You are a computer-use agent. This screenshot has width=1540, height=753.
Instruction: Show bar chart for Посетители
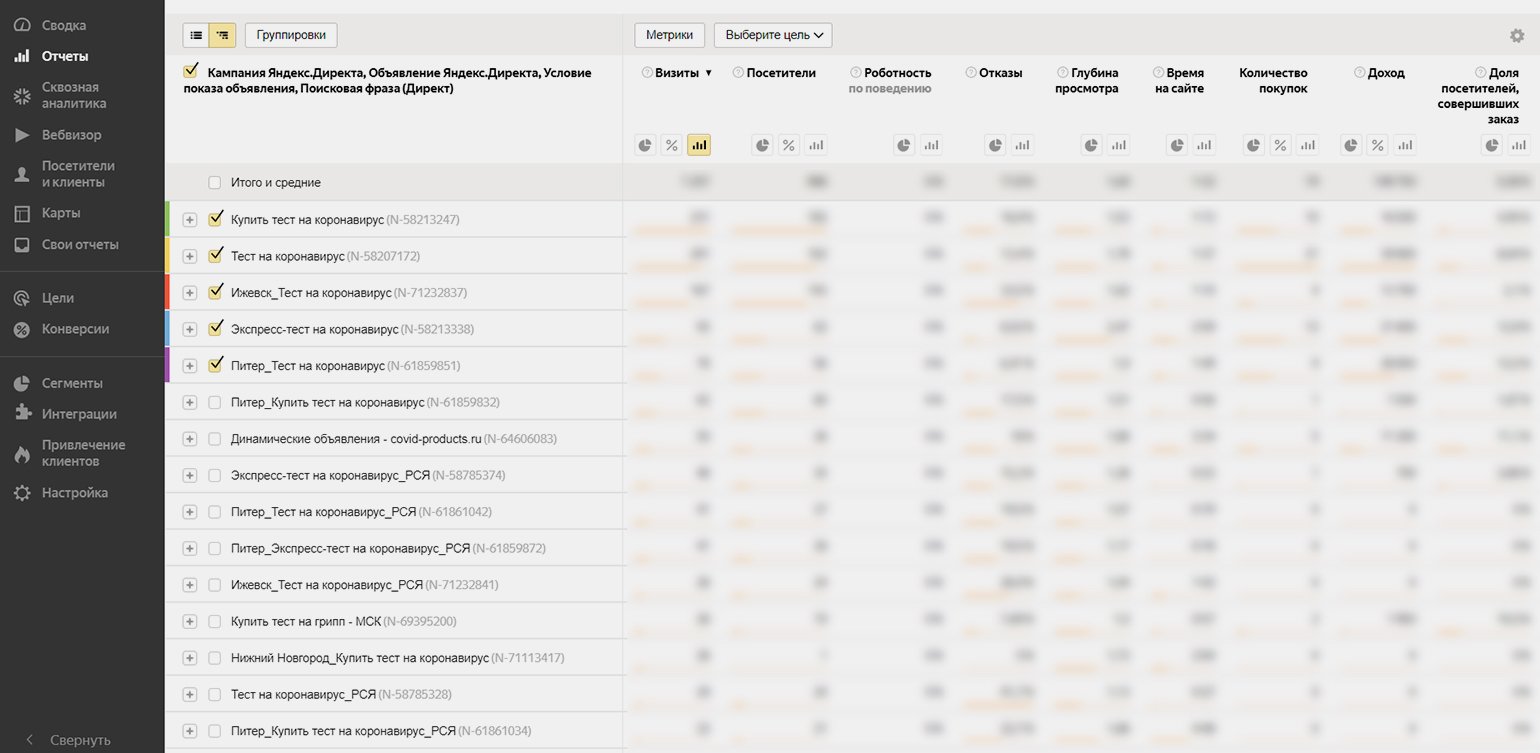coord(816,145)
